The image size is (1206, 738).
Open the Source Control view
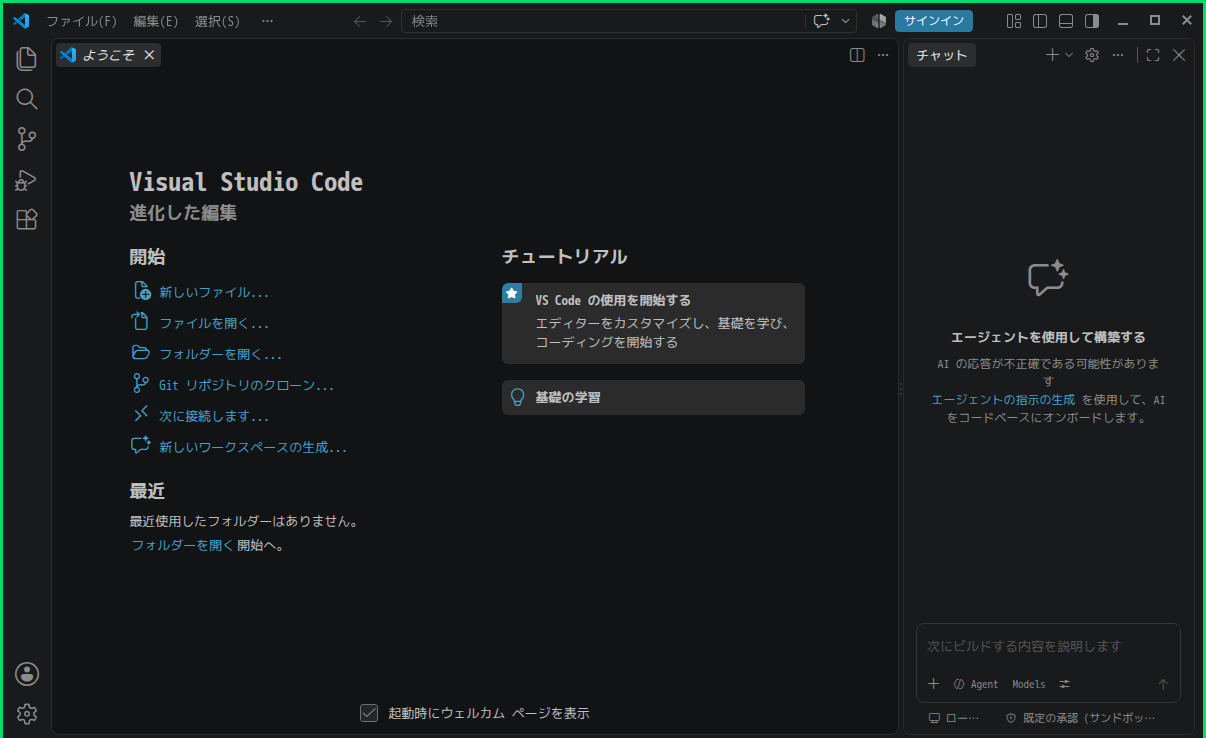[x=27, y=139]
